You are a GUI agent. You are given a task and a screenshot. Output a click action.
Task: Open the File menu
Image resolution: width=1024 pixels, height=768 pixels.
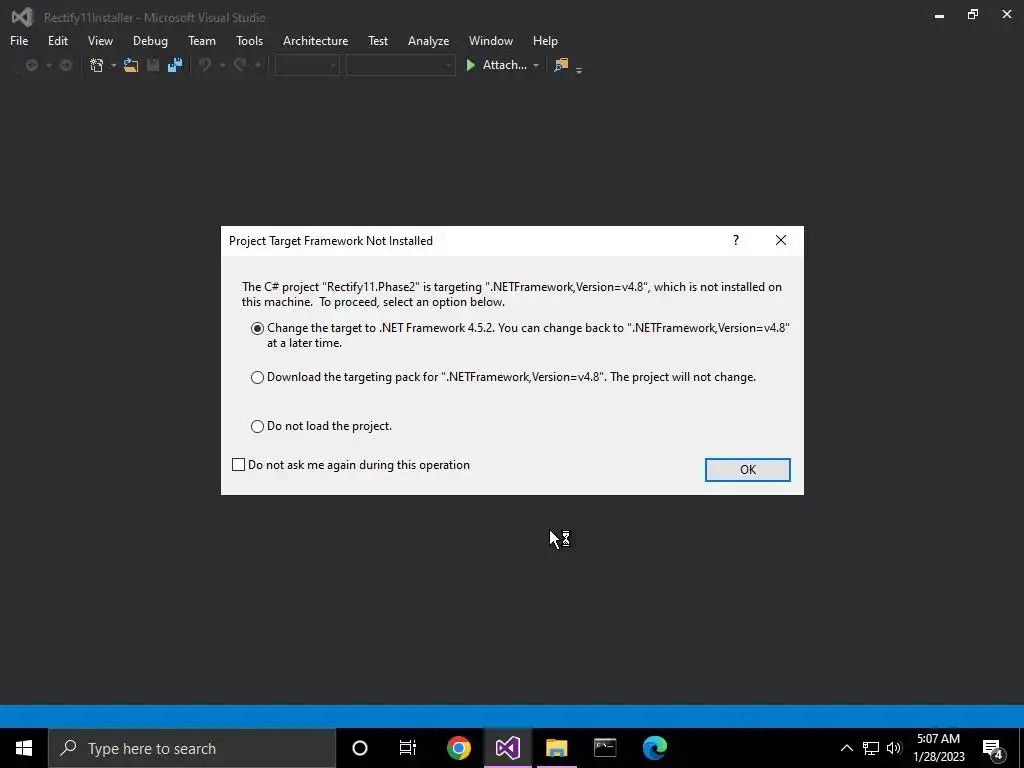[19, 40]
